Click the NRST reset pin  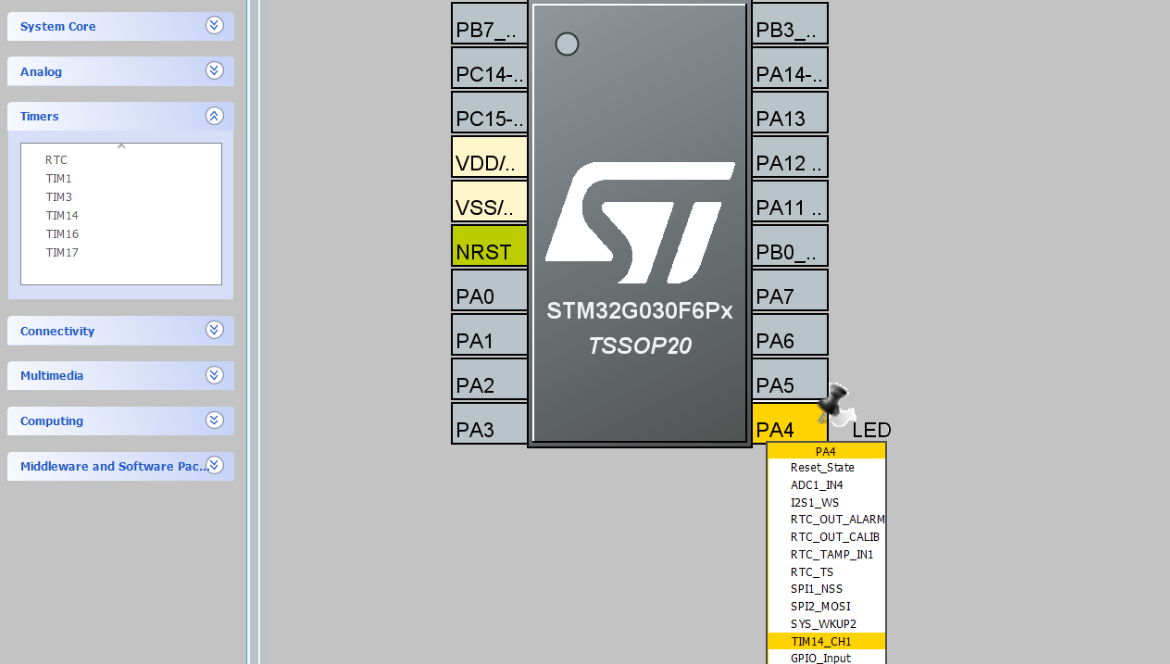(489, 246)
